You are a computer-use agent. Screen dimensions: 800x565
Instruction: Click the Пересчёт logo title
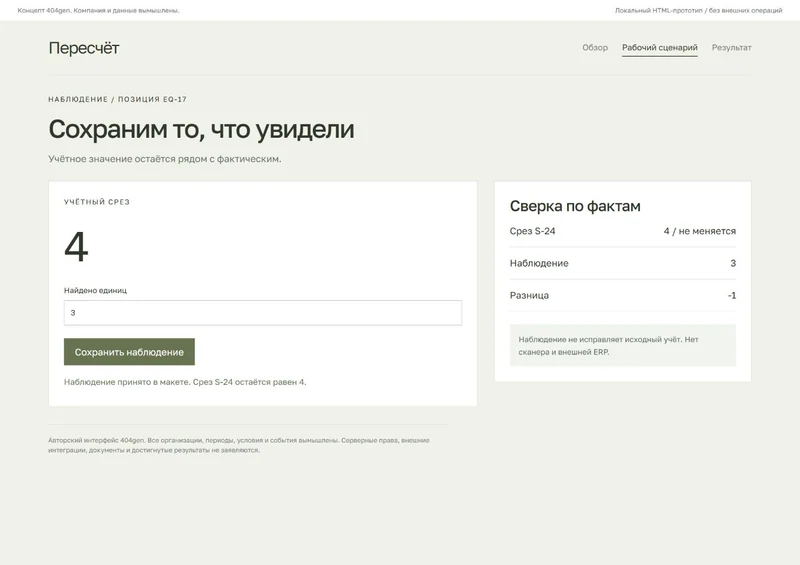tap(84, 48)
